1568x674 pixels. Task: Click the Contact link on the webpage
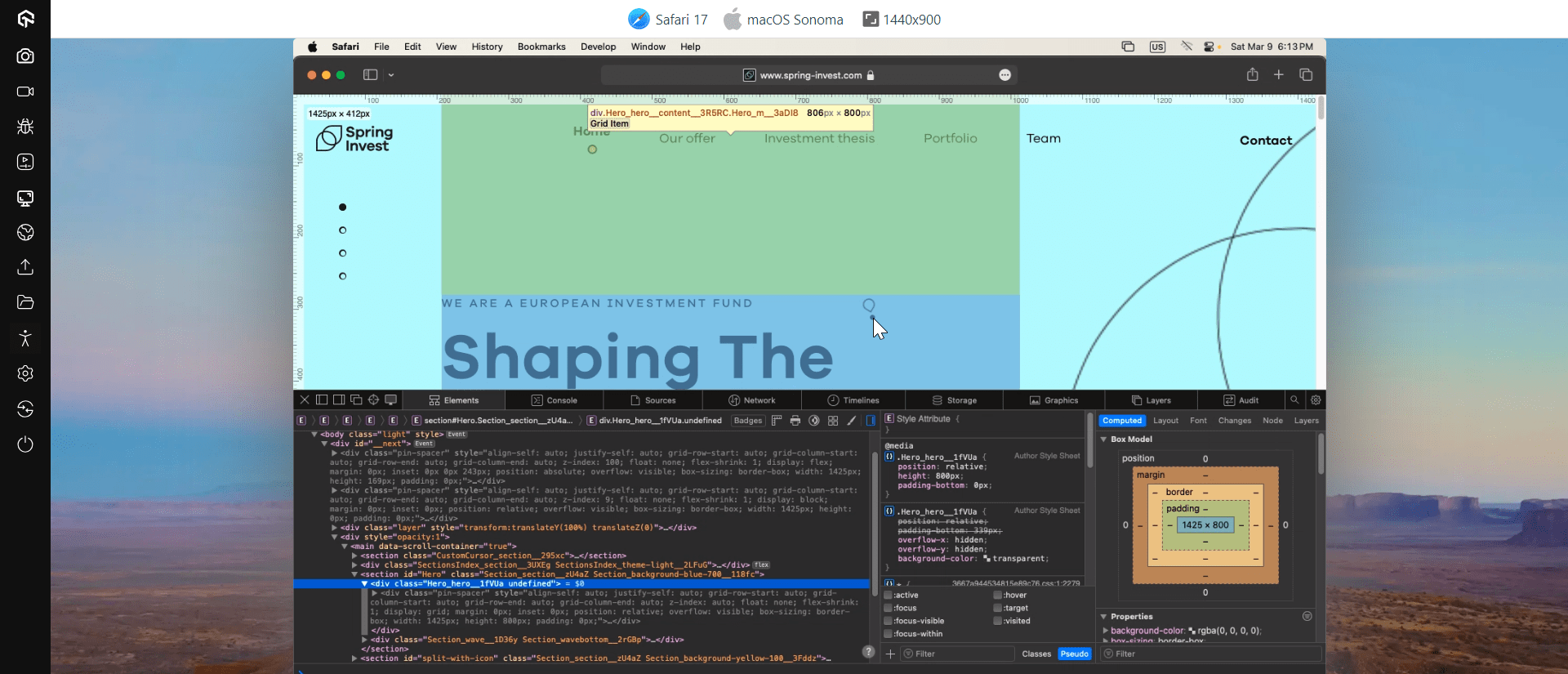click(1266, 141)
